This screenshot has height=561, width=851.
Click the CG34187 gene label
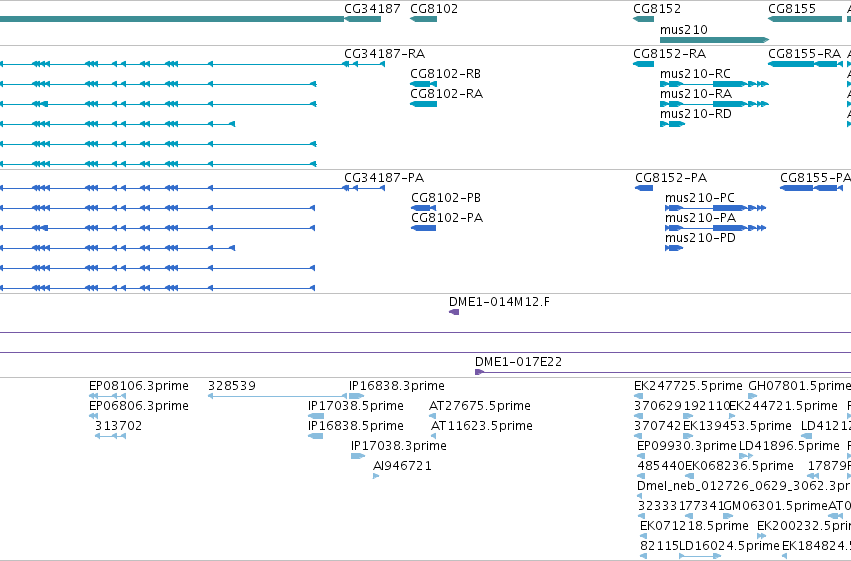pyautogui.click(x=372, y=9)
